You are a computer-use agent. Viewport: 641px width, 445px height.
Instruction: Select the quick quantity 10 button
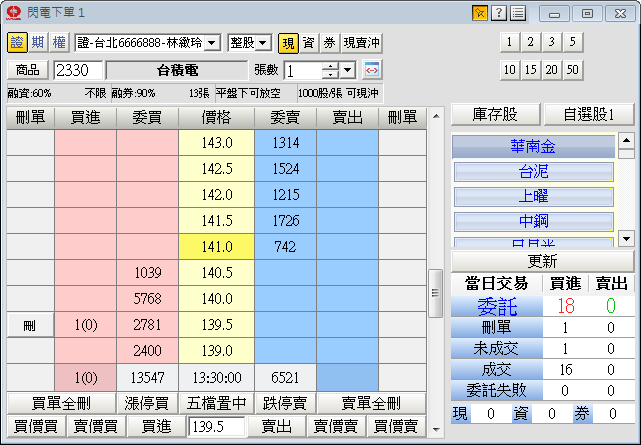[510, 70]
